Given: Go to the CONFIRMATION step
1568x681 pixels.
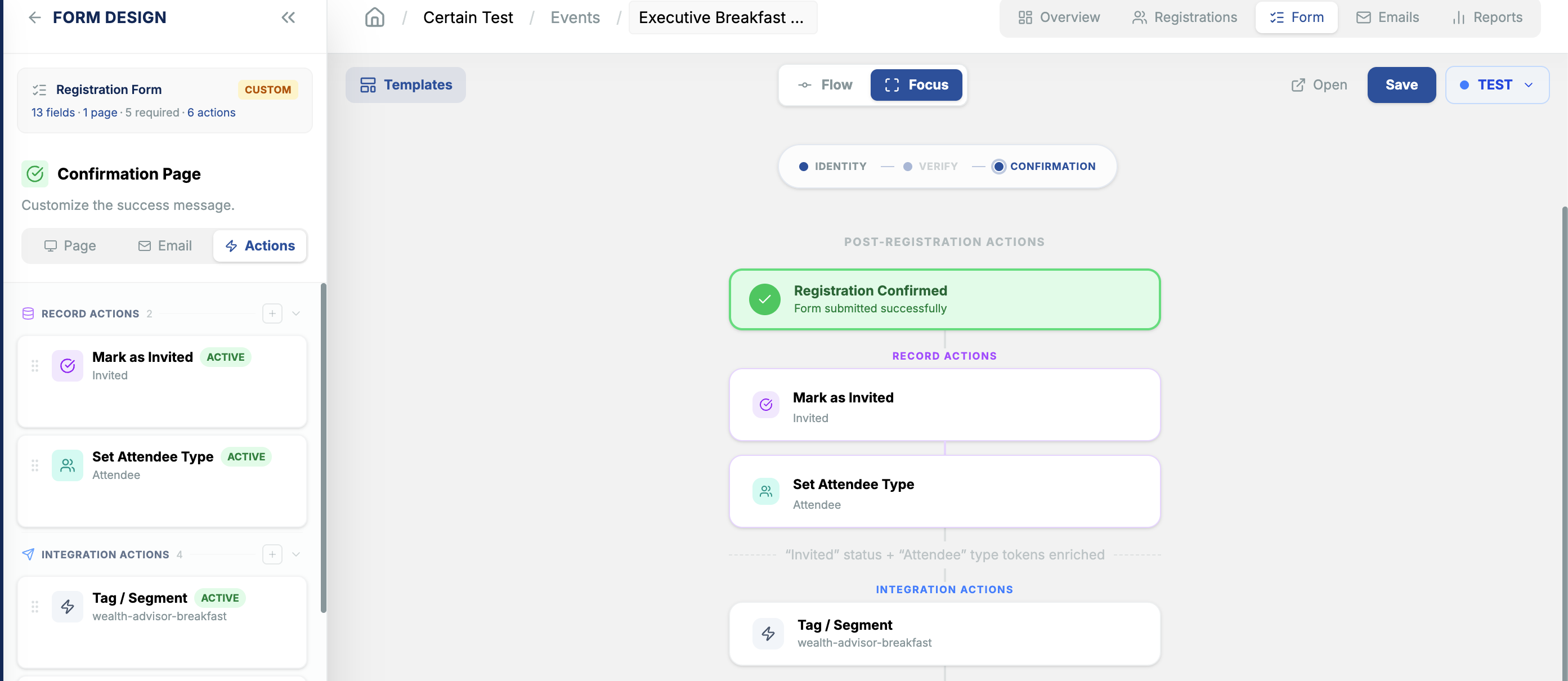Looking at the screenshot, I should coord(1044,167).
